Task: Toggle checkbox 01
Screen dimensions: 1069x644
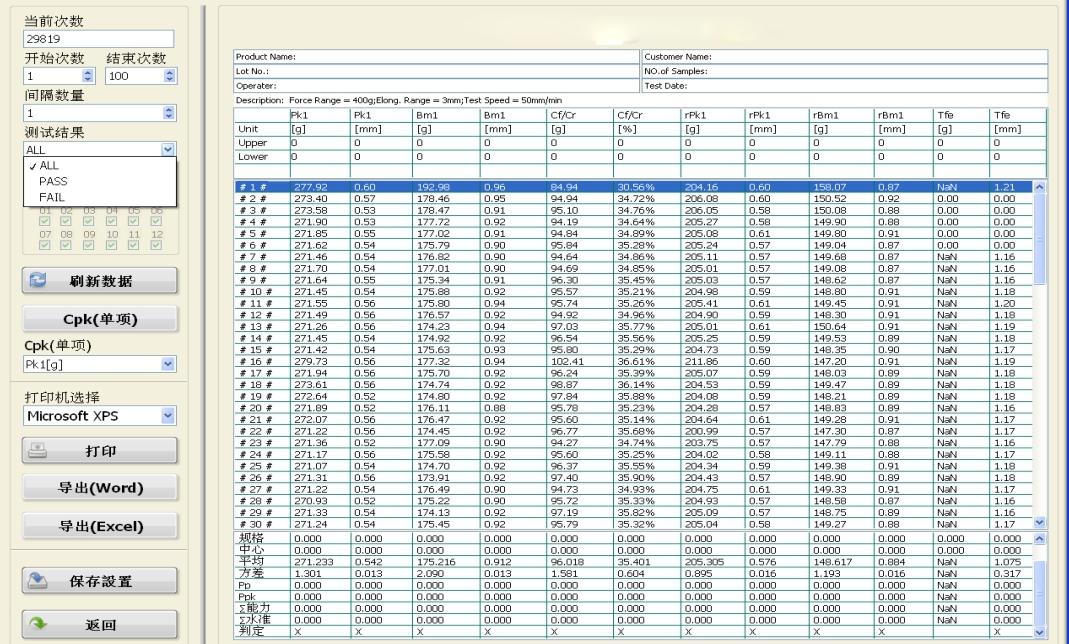Action: (44, 221)
